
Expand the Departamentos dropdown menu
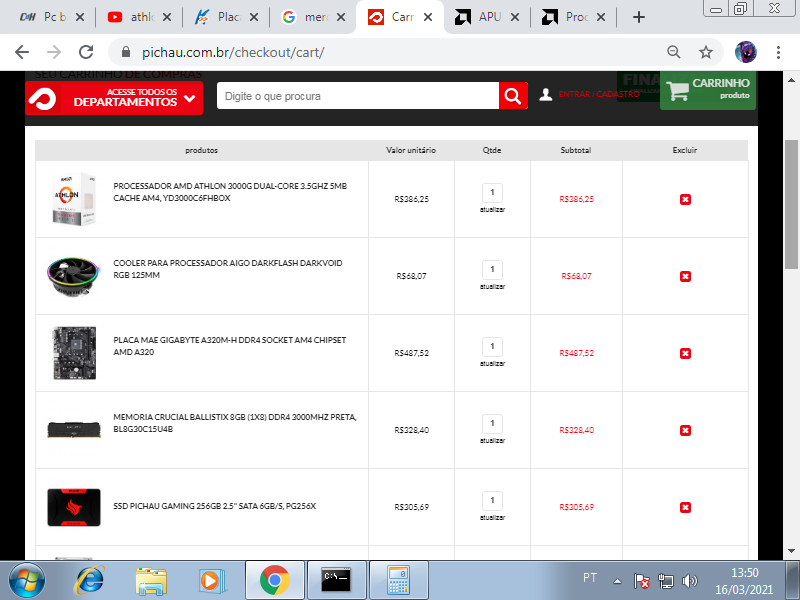tap(114, 98)
